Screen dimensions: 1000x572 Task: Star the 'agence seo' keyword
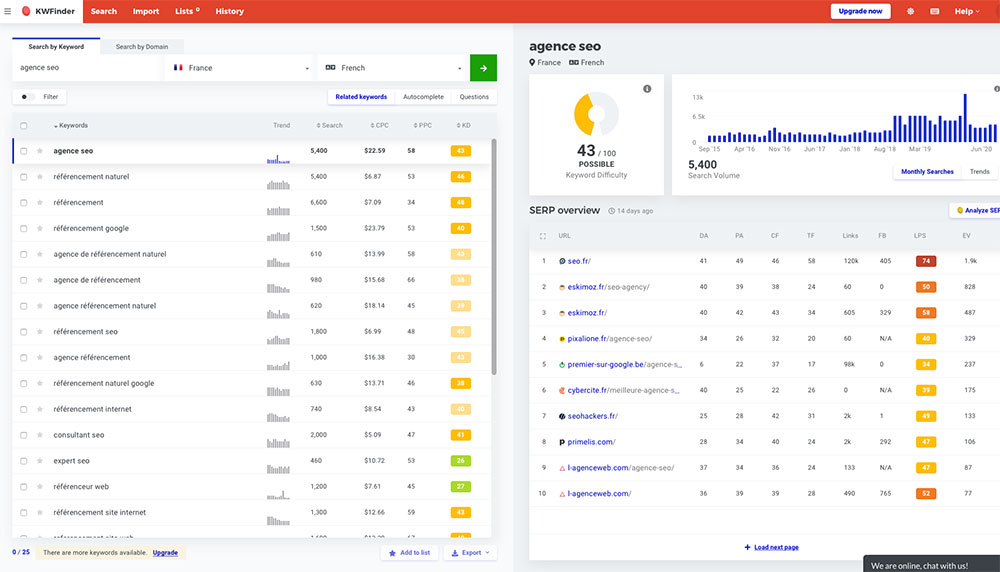(x=40, y=151)
